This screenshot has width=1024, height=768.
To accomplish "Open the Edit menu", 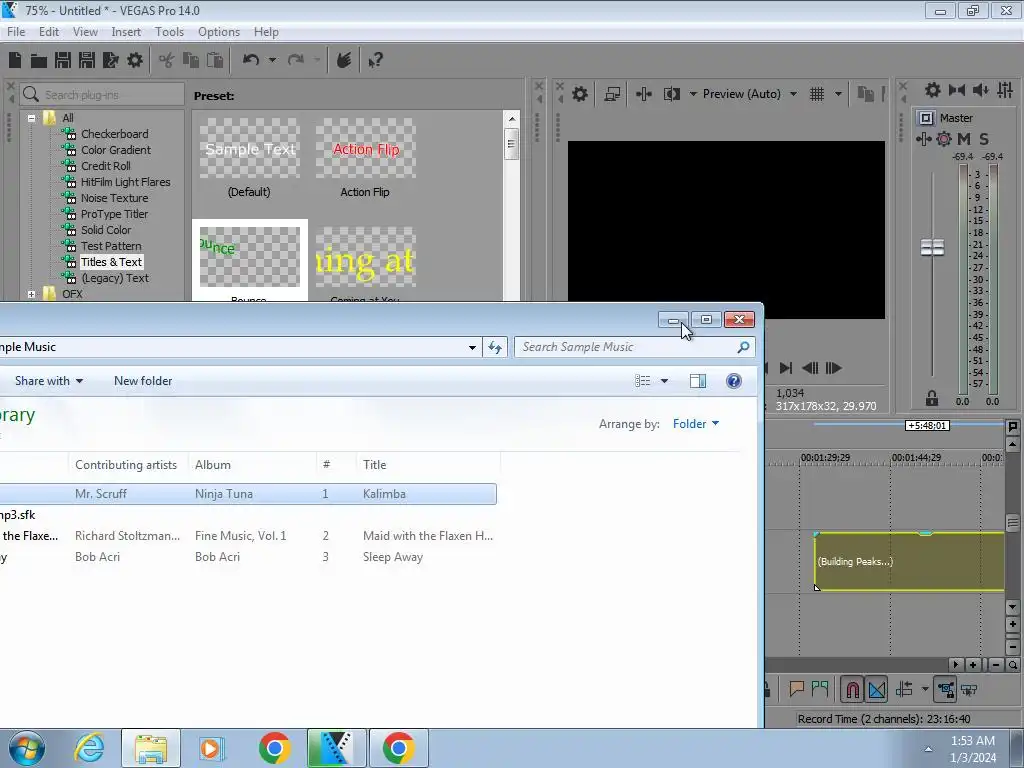I will pyautogui.click(x=49, y=31).
